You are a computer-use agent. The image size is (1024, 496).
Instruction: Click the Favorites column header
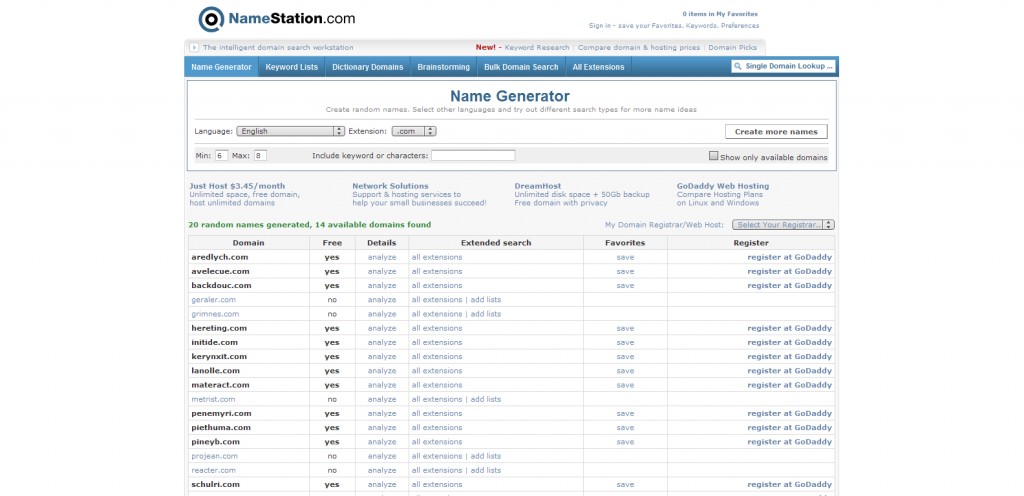click(625, 243)
